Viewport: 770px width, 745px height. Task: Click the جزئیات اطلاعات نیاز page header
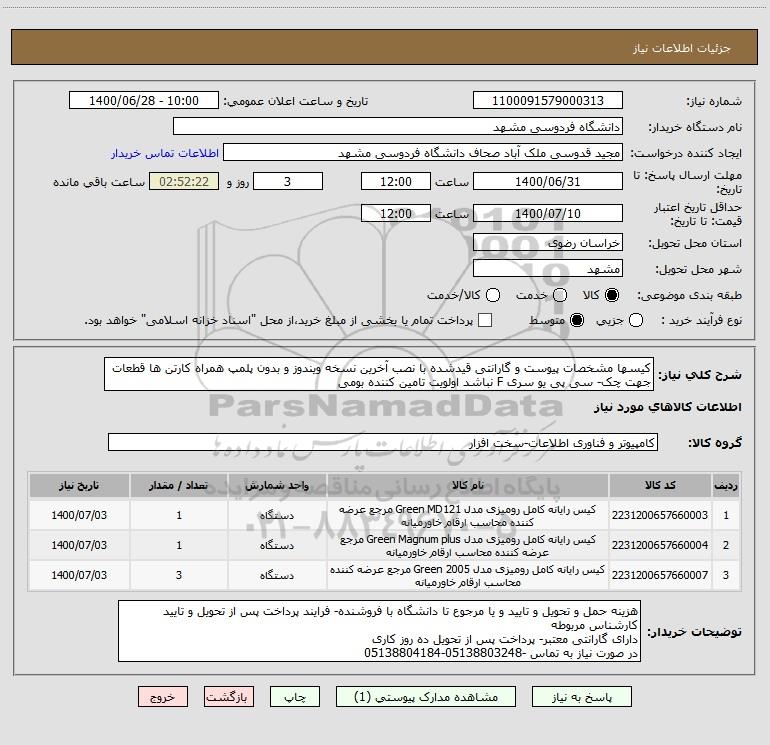pos(681,48)
